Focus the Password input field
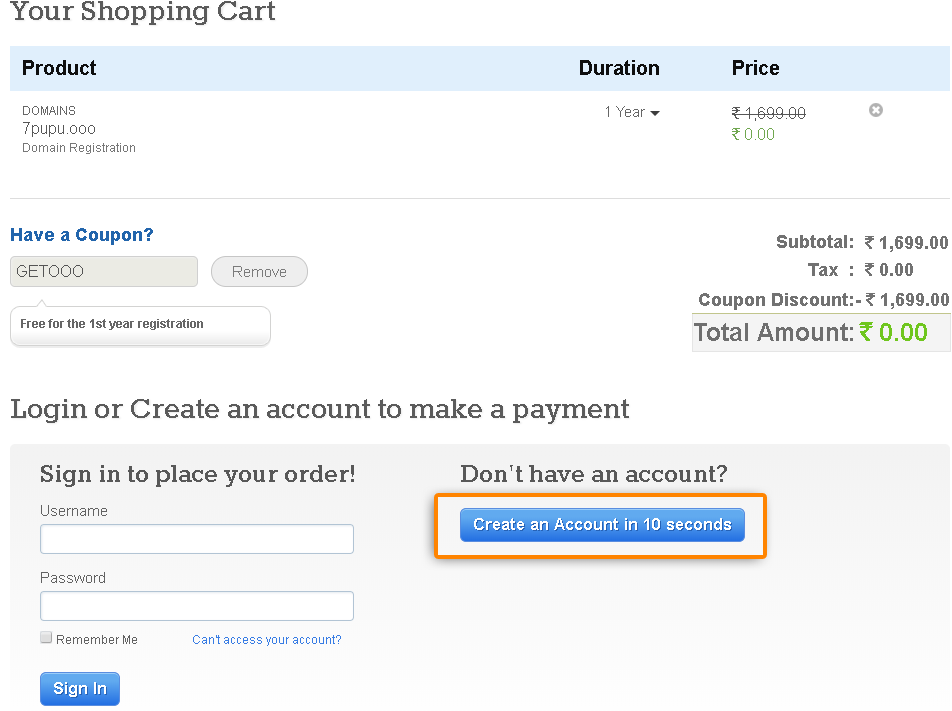This screenshot has height=711, width=952. click(x=197, y=606)
